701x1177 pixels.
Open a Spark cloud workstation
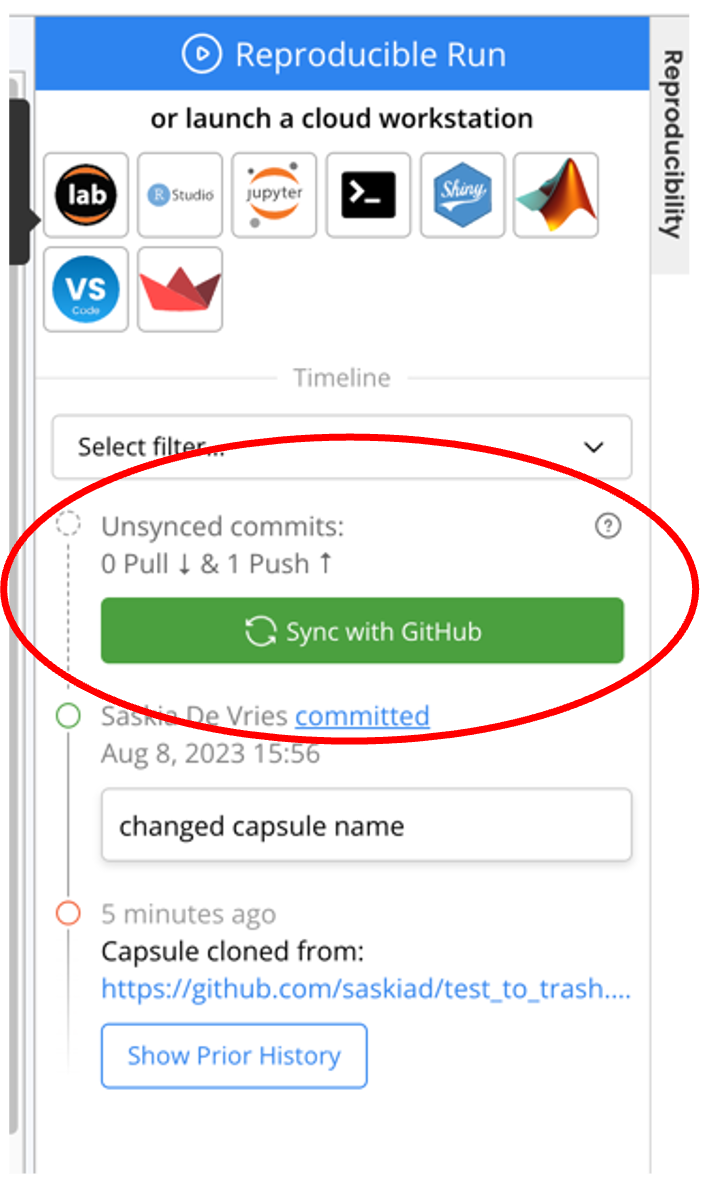(180, 289)
